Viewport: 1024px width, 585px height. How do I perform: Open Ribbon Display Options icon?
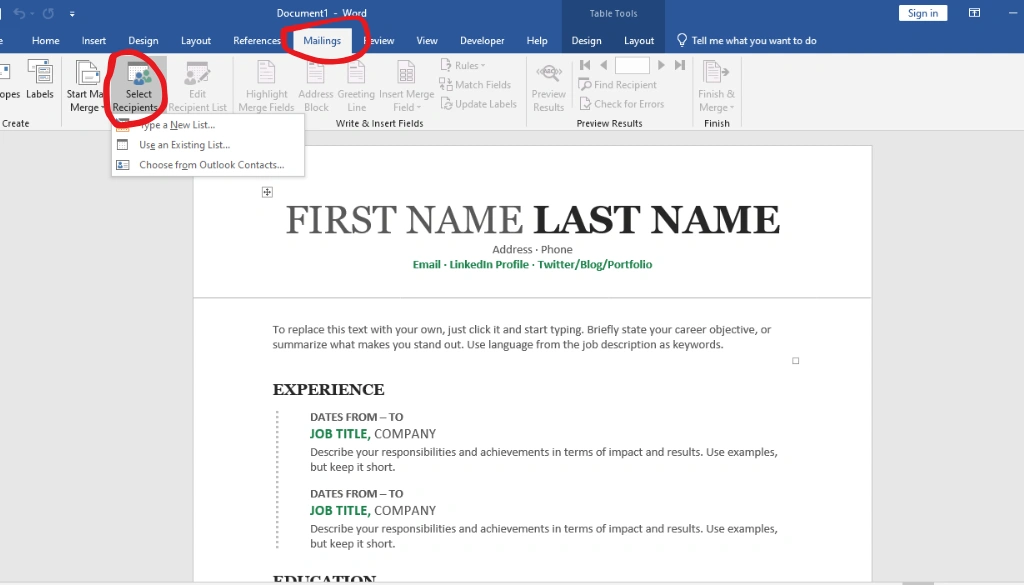(974, 13)
